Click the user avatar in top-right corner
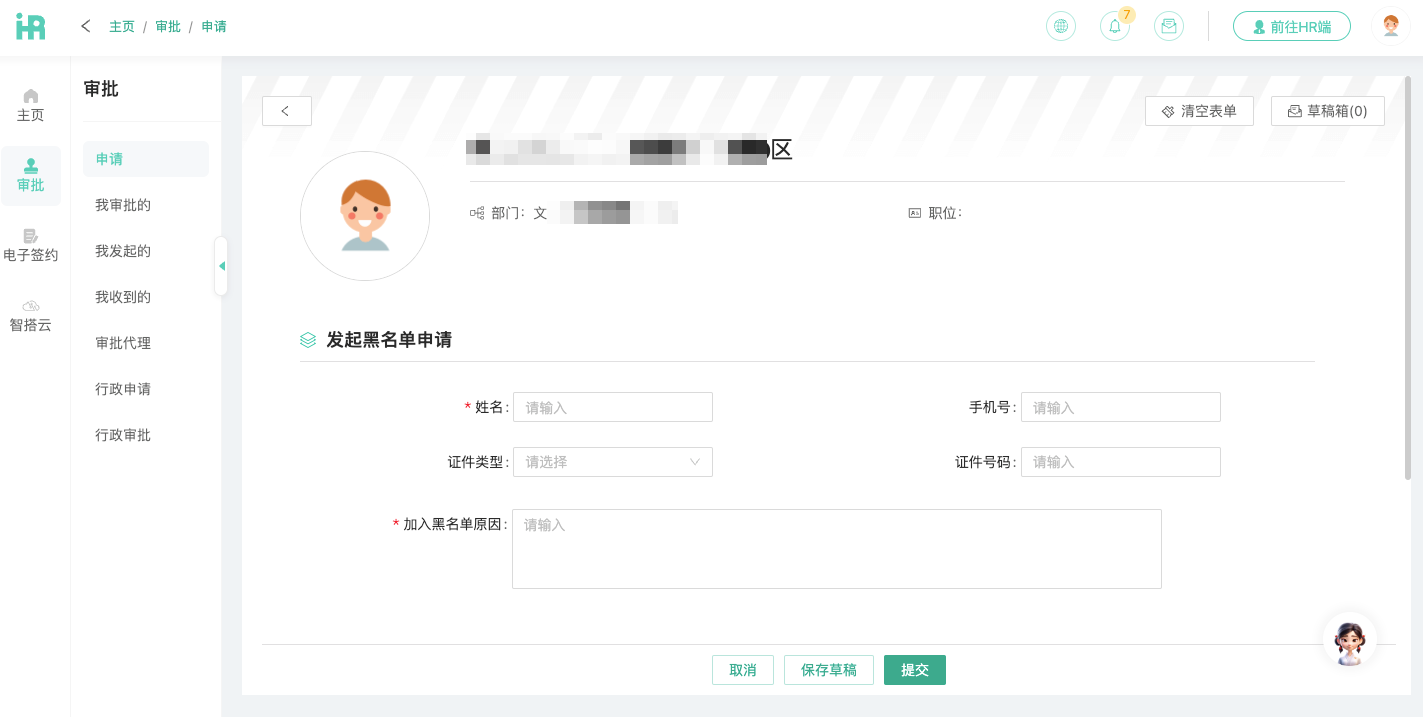 pyautogui.click(x=1391, y=26)
